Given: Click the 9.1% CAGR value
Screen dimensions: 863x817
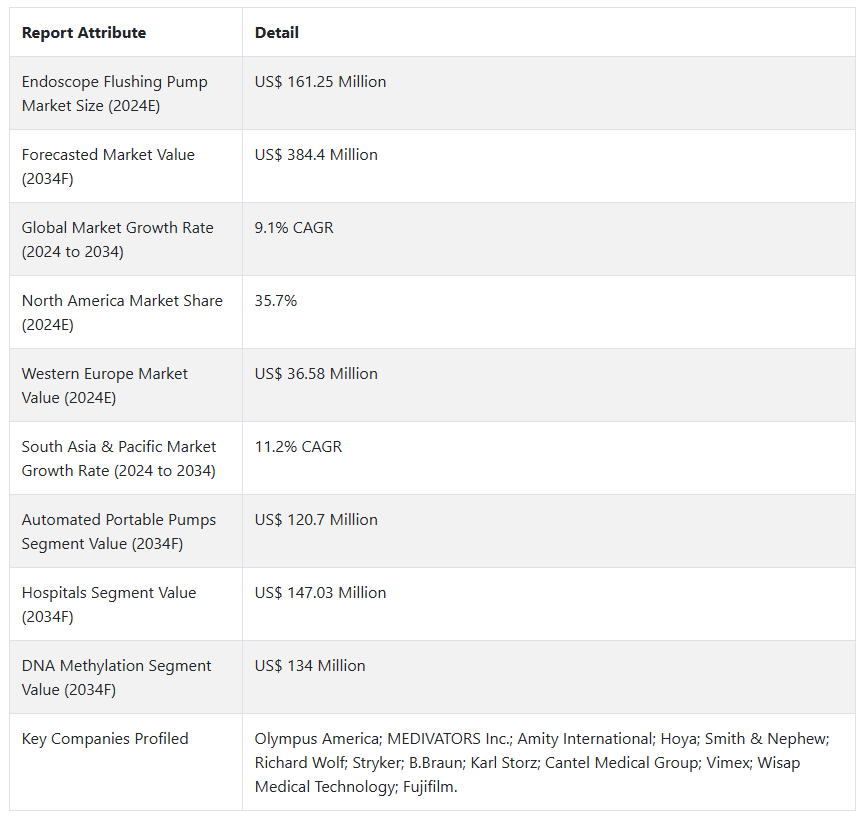Looking at the screenshot, I should click(294, 228).
